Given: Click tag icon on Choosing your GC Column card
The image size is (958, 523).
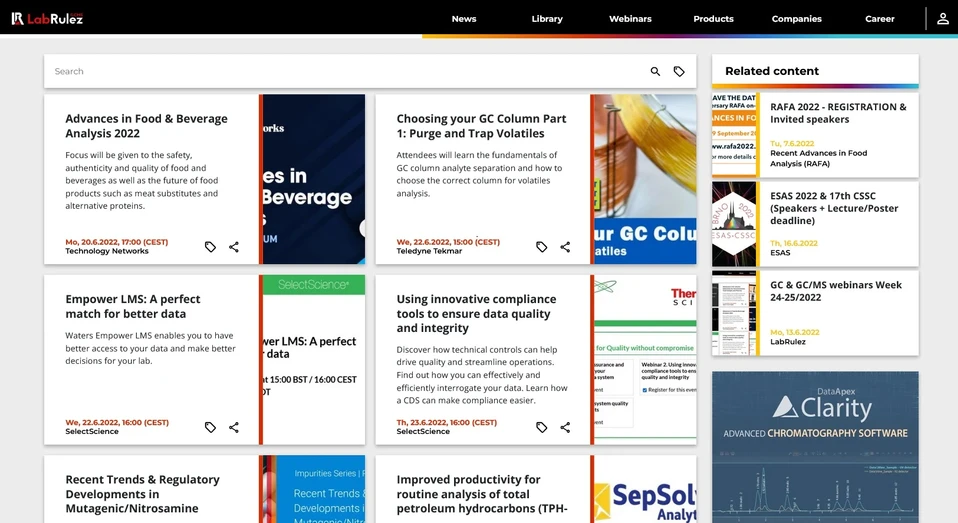Looking at the screenshot, I should (541, 247).
